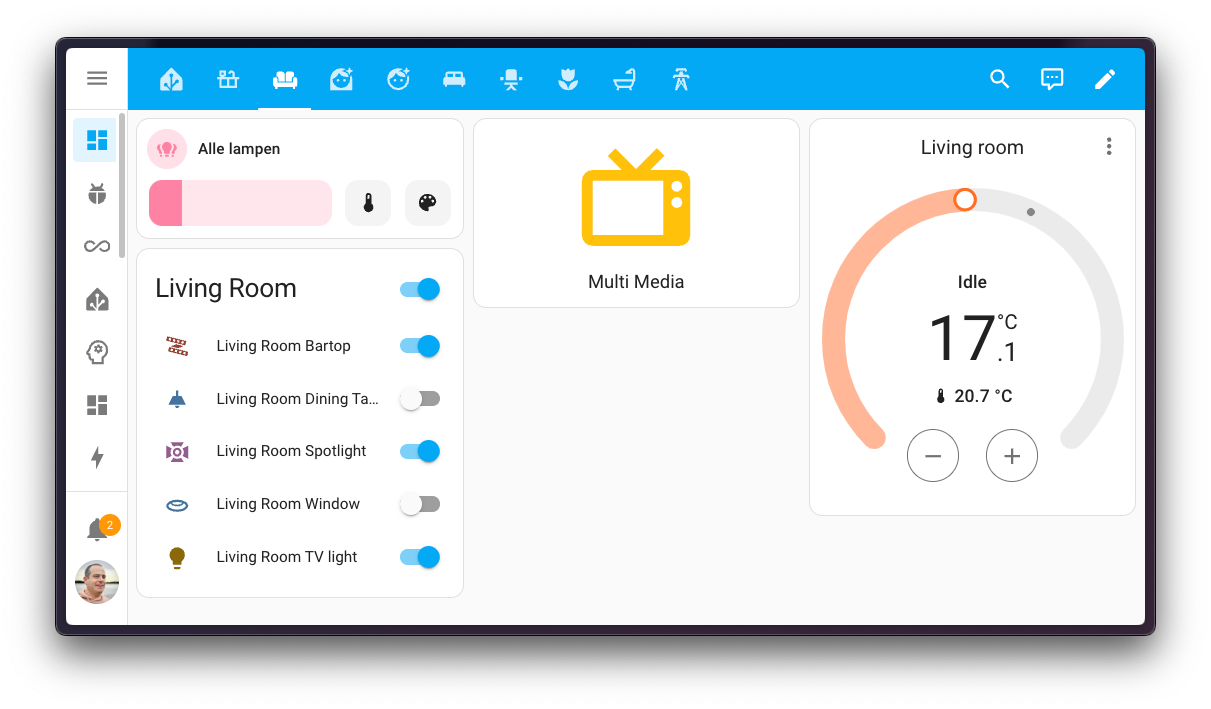Open the hamburger menu in the sidebar
The height and width of the screenshot is (709, 1211).
click(96, 78)
